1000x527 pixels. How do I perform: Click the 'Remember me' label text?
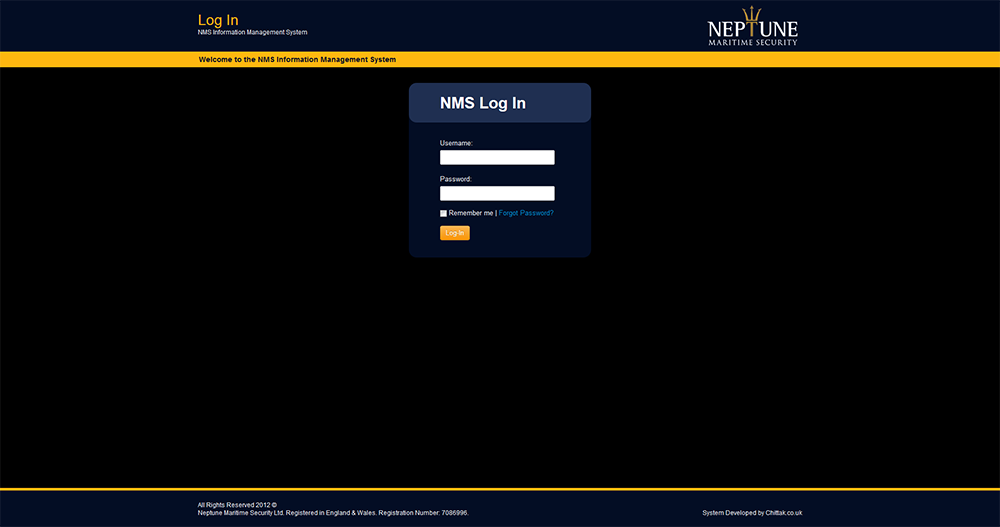(471, 213)
